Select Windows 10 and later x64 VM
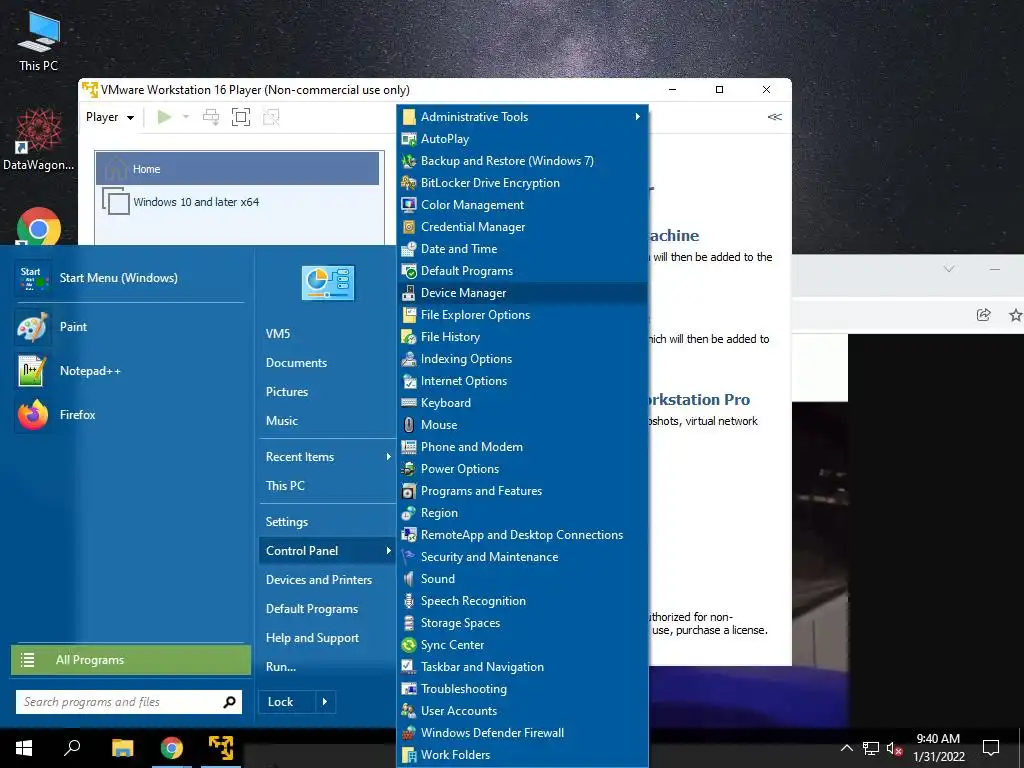This screenshot has height=768, width=1024. (x=238, y=202)
